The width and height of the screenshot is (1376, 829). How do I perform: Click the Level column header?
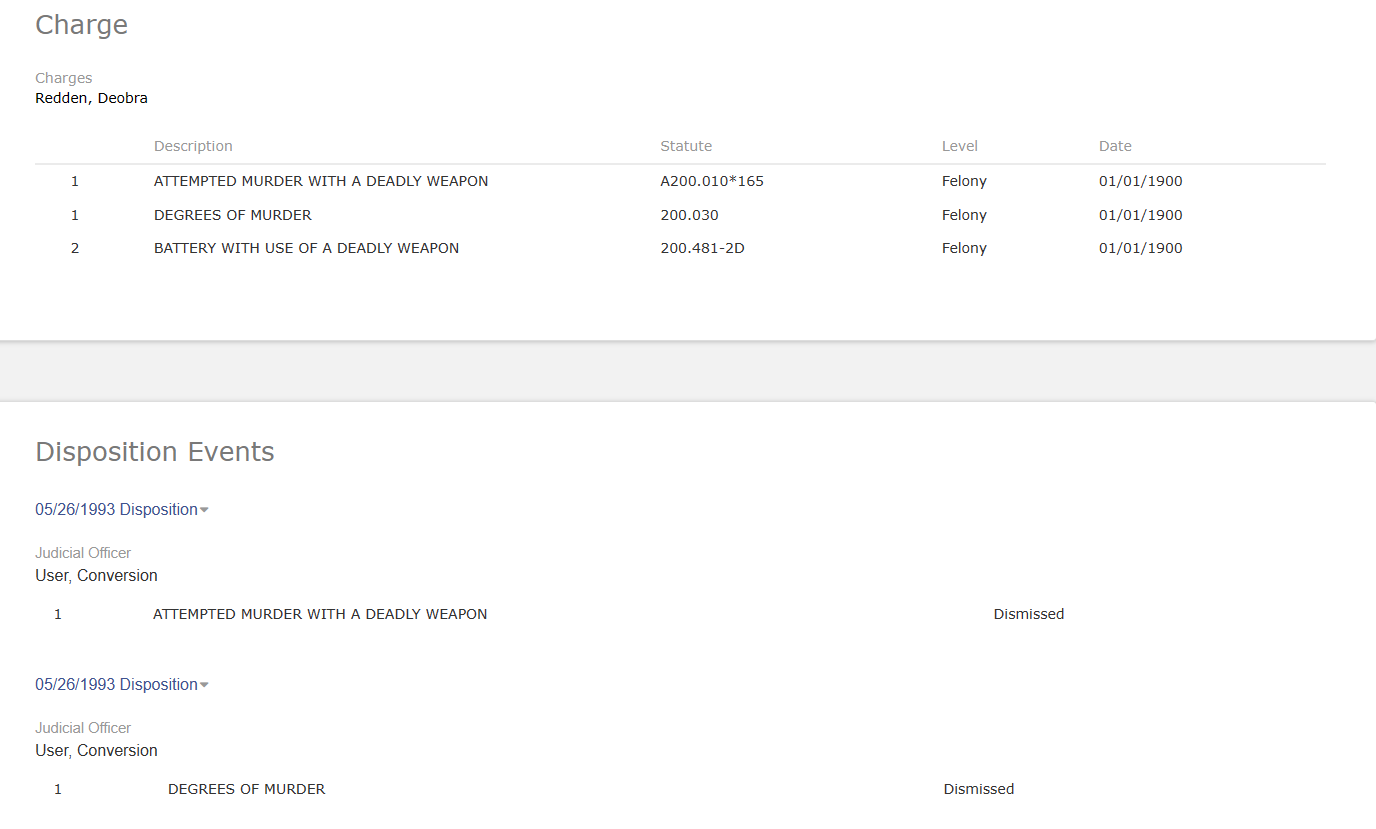point(960,146)
